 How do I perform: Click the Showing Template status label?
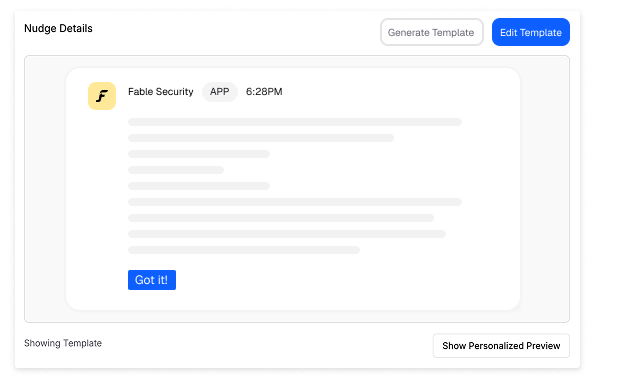click(x=63, y=343)
